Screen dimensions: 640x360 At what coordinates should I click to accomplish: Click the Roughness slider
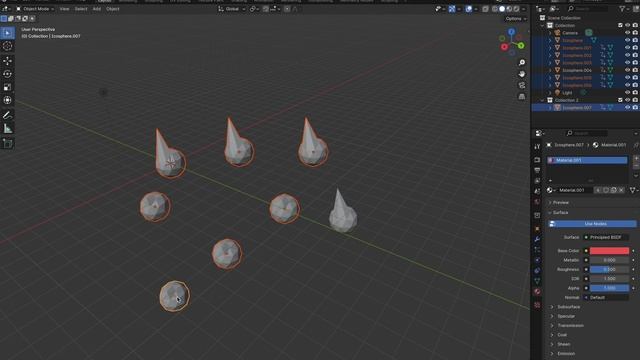(609, 269)
